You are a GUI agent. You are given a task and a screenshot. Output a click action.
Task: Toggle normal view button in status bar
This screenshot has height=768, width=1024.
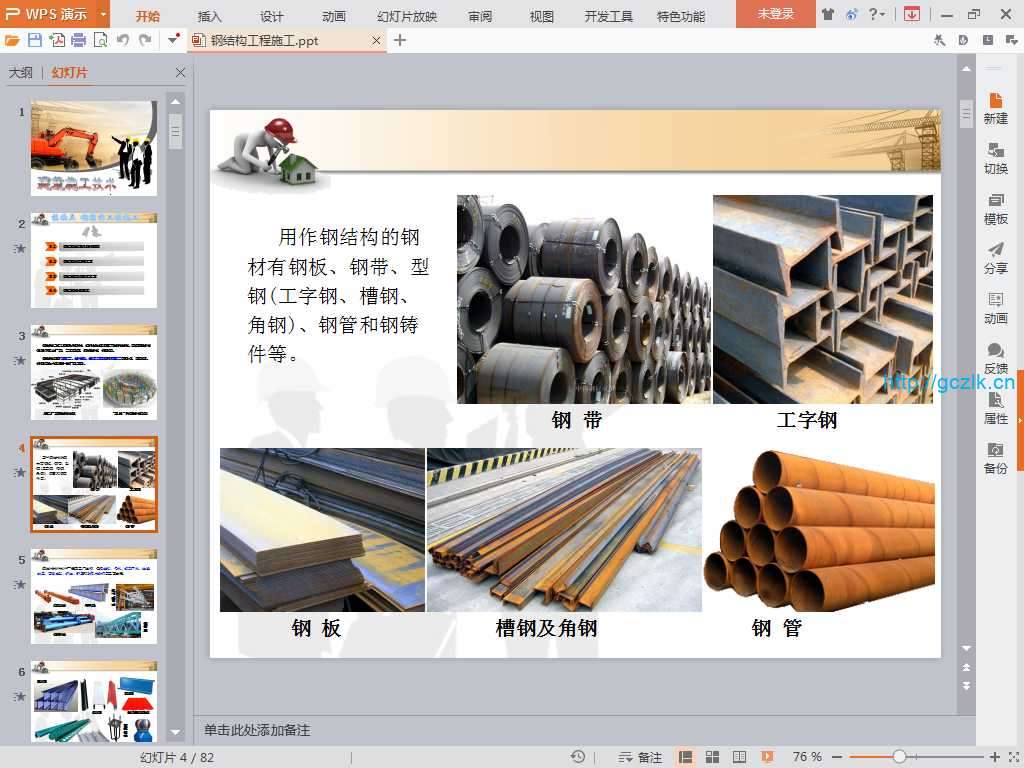[686, 757]
